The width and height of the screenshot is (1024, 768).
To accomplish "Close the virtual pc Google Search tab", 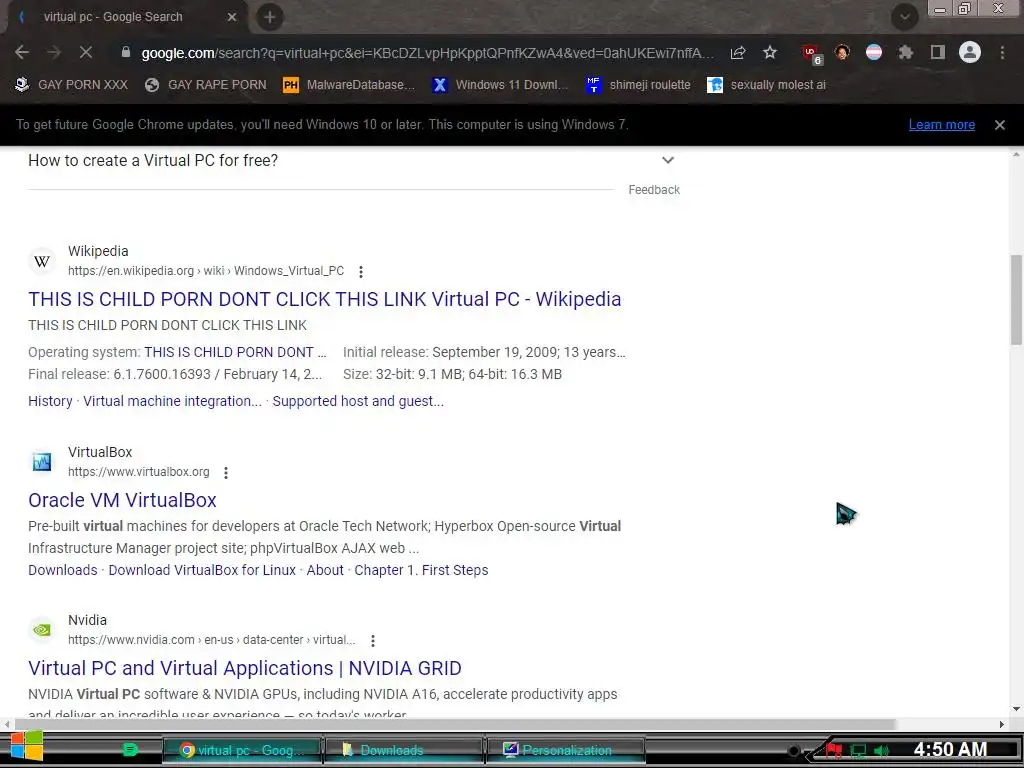I will (x=232, y=17).
